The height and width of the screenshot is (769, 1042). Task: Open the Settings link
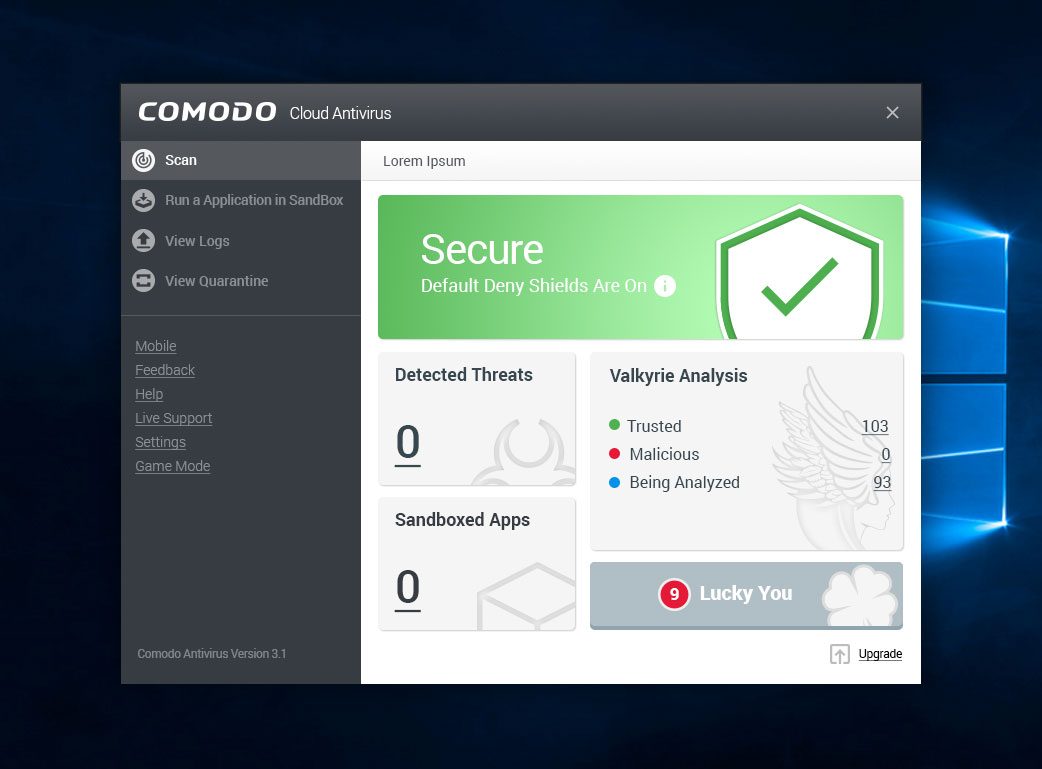click(160, 442)
